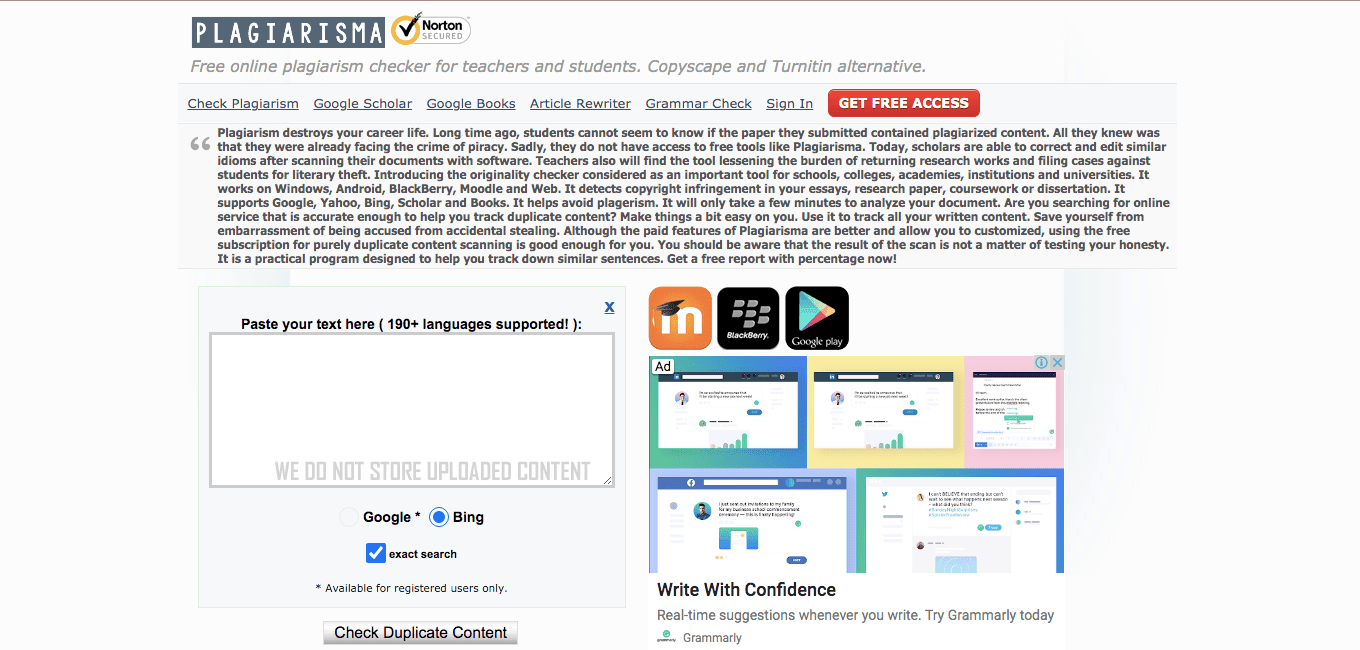Image resolution: width=1360 pixels, height=650 pixels.
Task: Click the Norton Secured badge
Action: coord(430,30)
